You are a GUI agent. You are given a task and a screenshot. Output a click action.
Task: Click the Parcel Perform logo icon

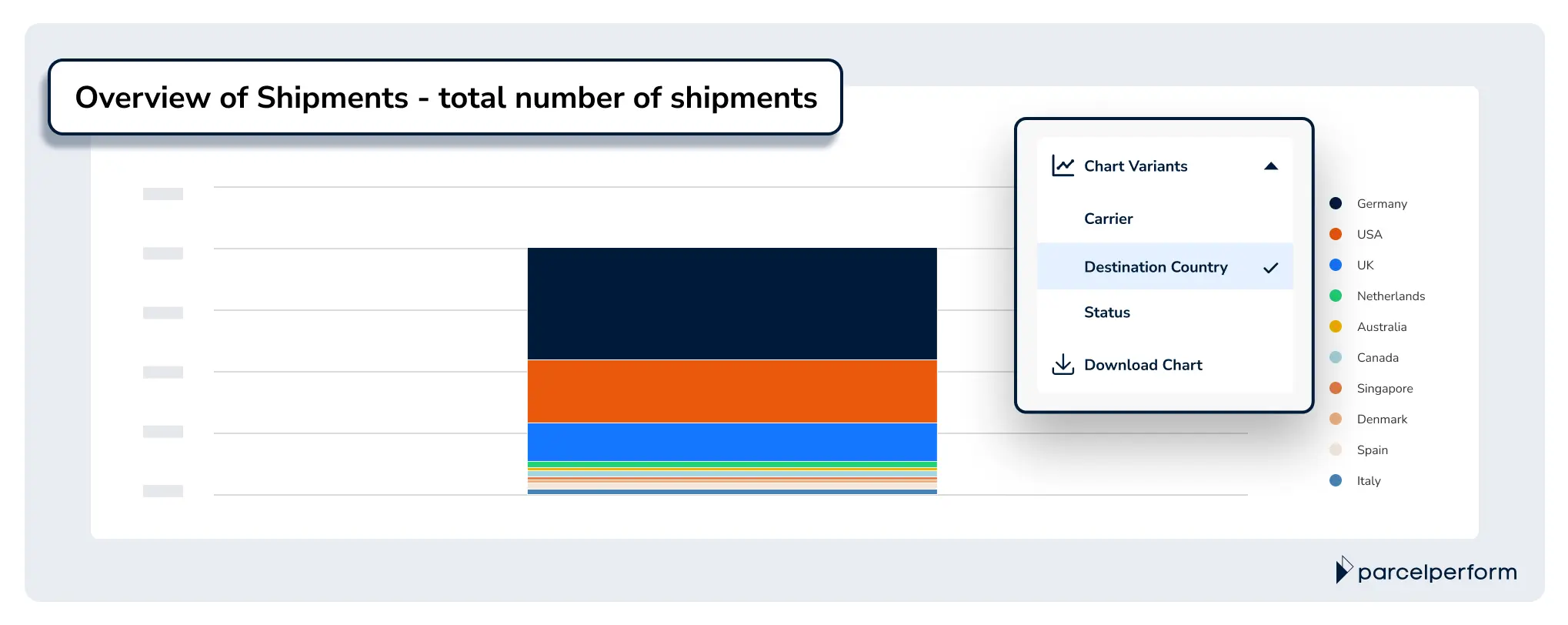(x=1344, y=570)
